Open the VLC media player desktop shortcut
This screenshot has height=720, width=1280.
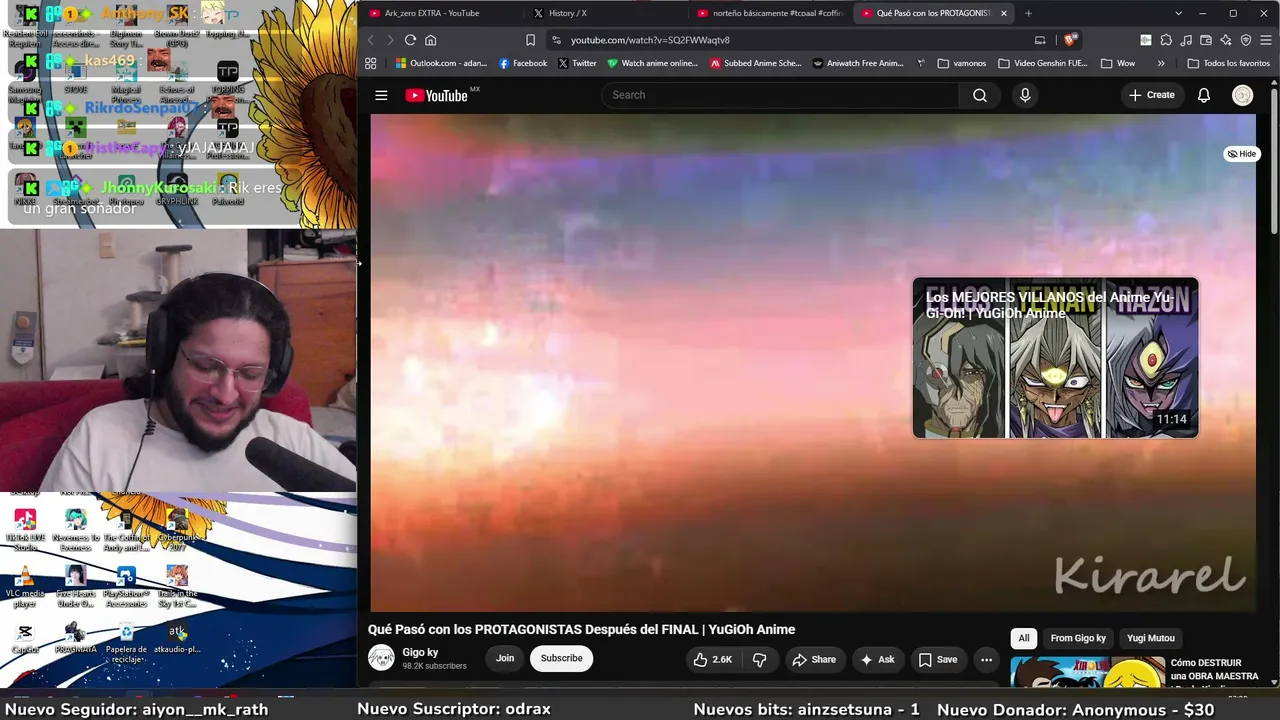point(25,585)
